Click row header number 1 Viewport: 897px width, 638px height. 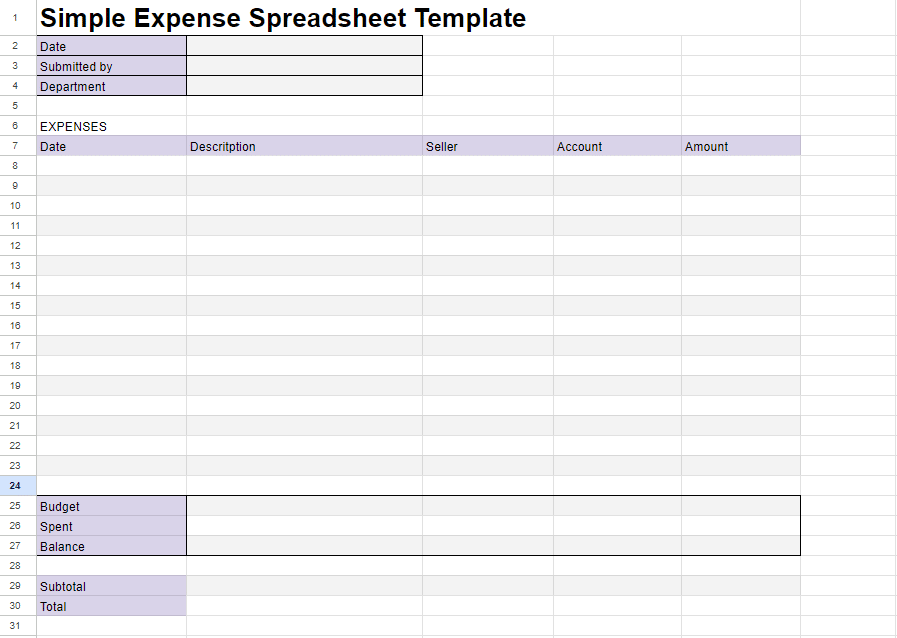pyautogui.click(x=15, y=18)
